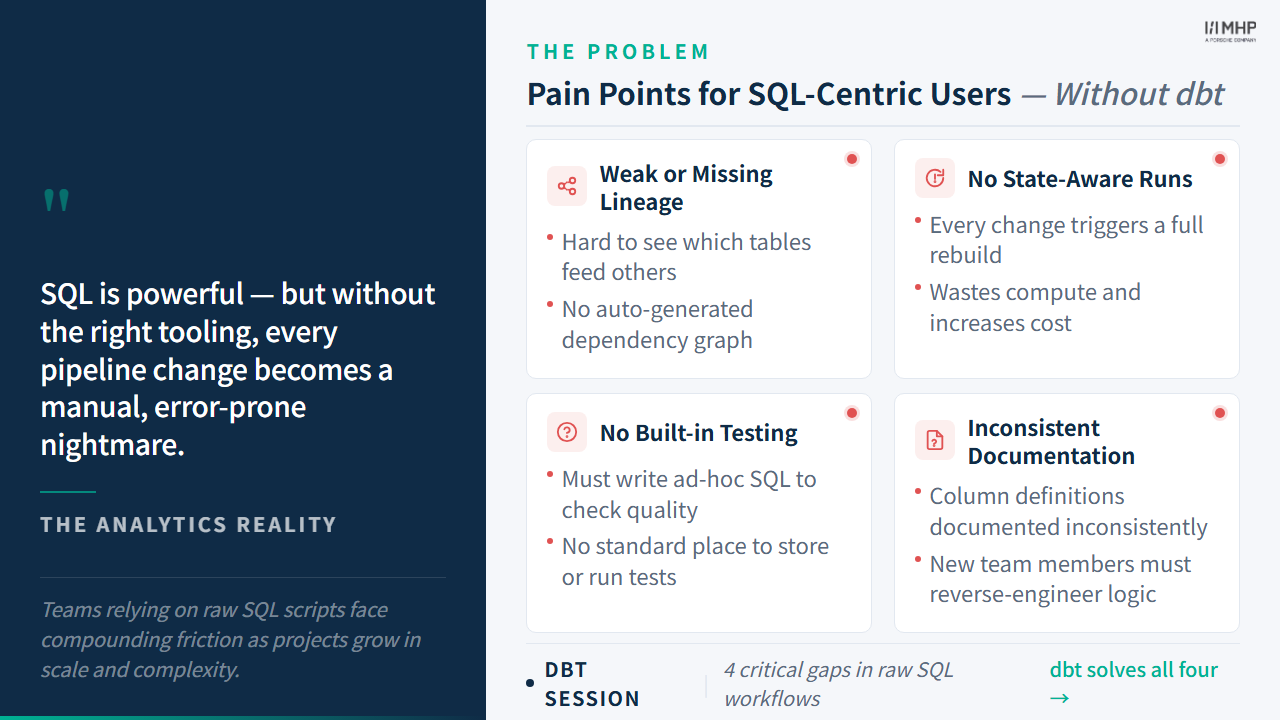Click red status dot on Lineage card
Image resolution: width=1280 pixels, height=720 pixels.
point(852,159)
